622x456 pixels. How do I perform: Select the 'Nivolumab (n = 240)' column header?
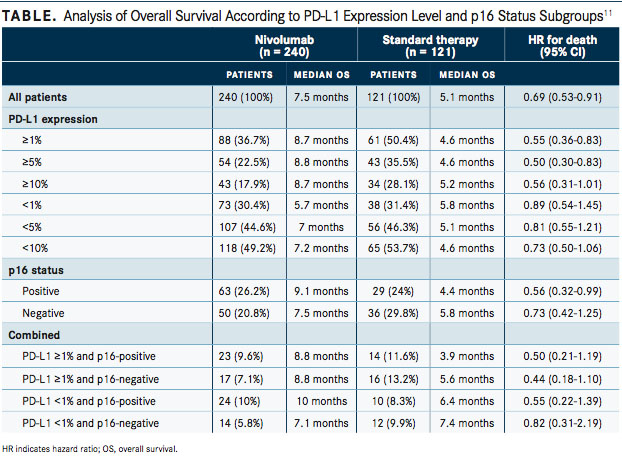click(x=284, y=46)
